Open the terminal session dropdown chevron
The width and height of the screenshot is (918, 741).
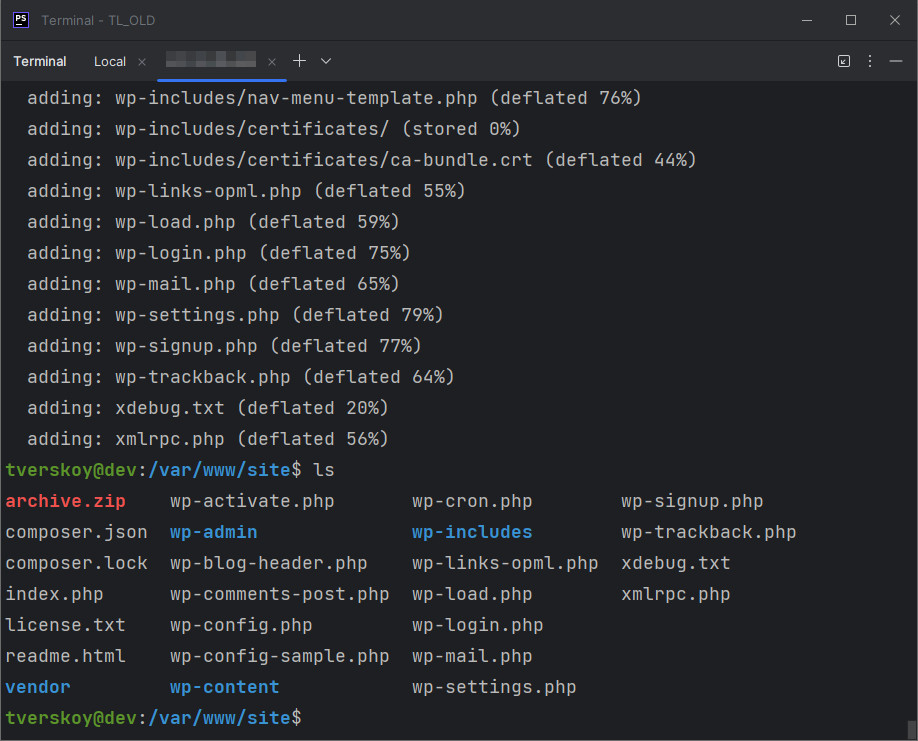point(326,61)
